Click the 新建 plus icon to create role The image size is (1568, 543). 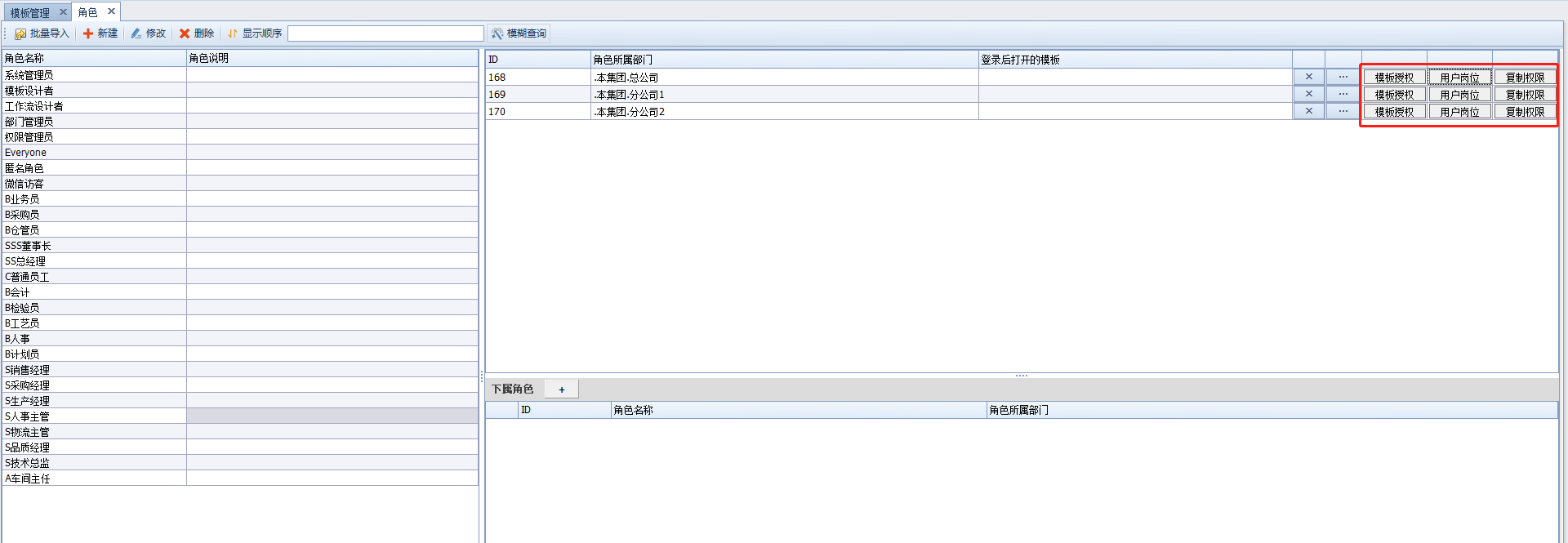point(88,33)
